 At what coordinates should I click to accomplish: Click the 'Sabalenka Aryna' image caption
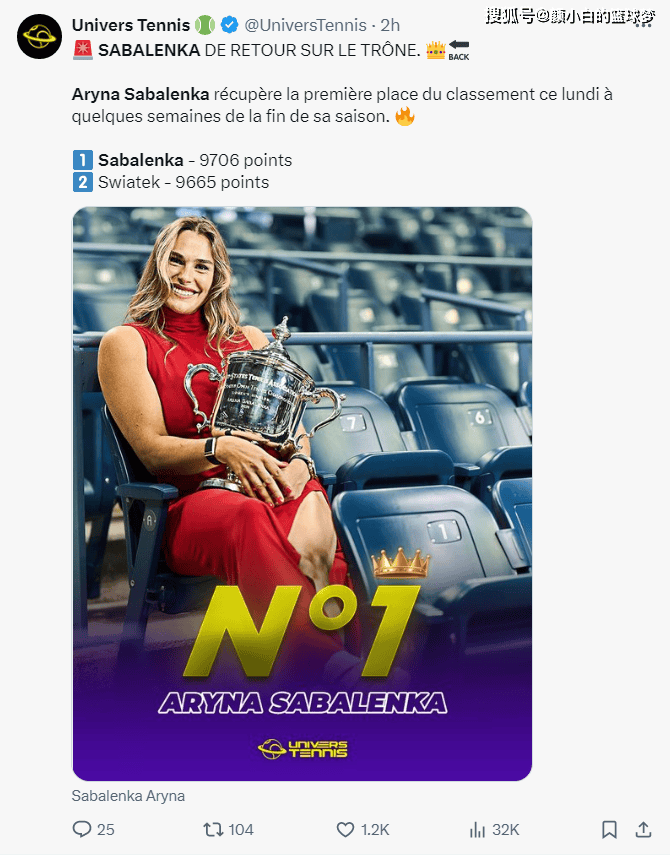[128, 796]
